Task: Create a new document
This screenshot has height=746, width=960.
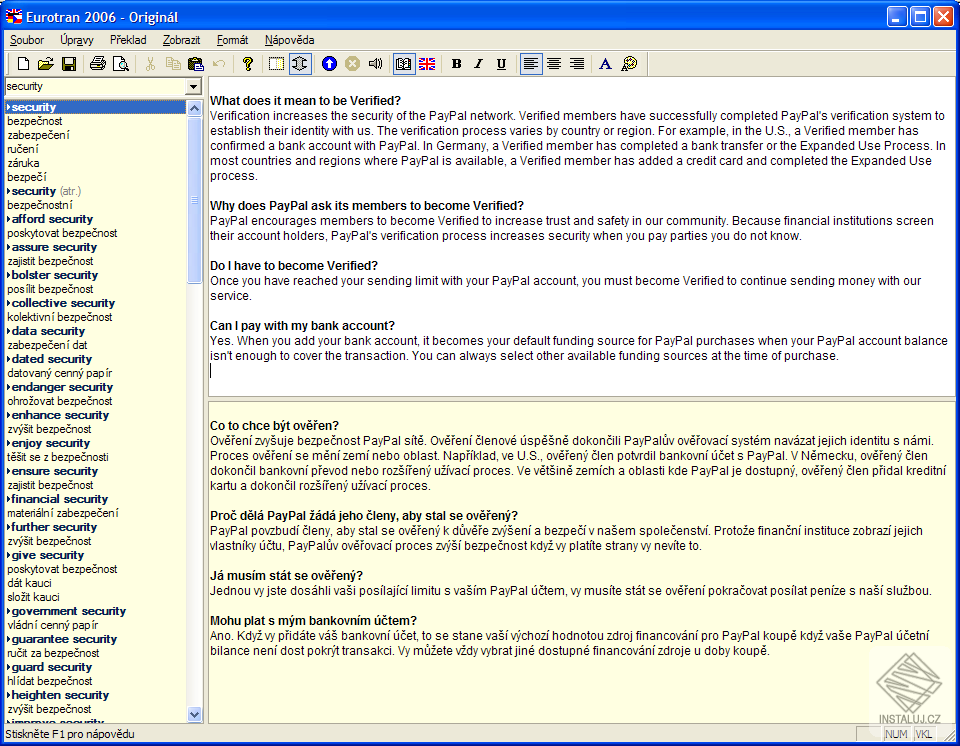Action: 23,64
